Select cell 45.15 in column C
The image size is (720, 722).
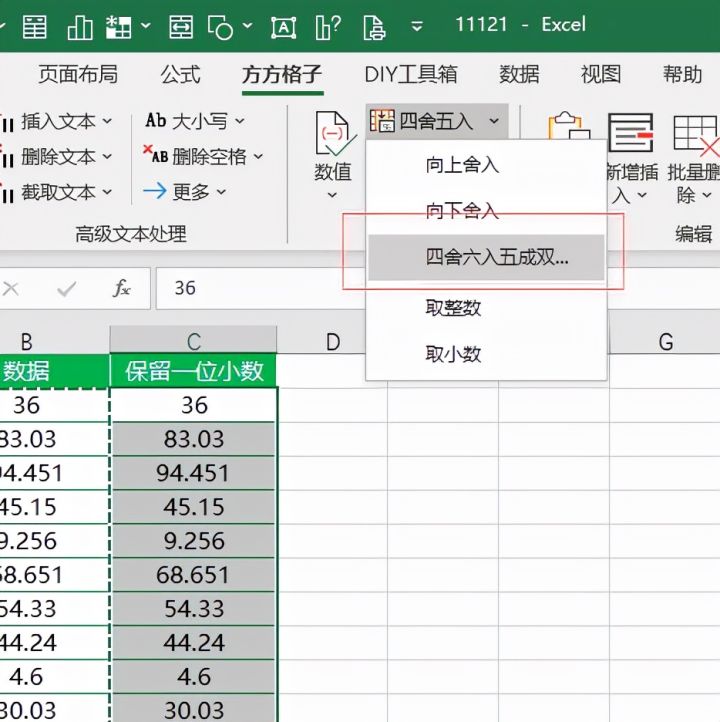coord(194,507)
